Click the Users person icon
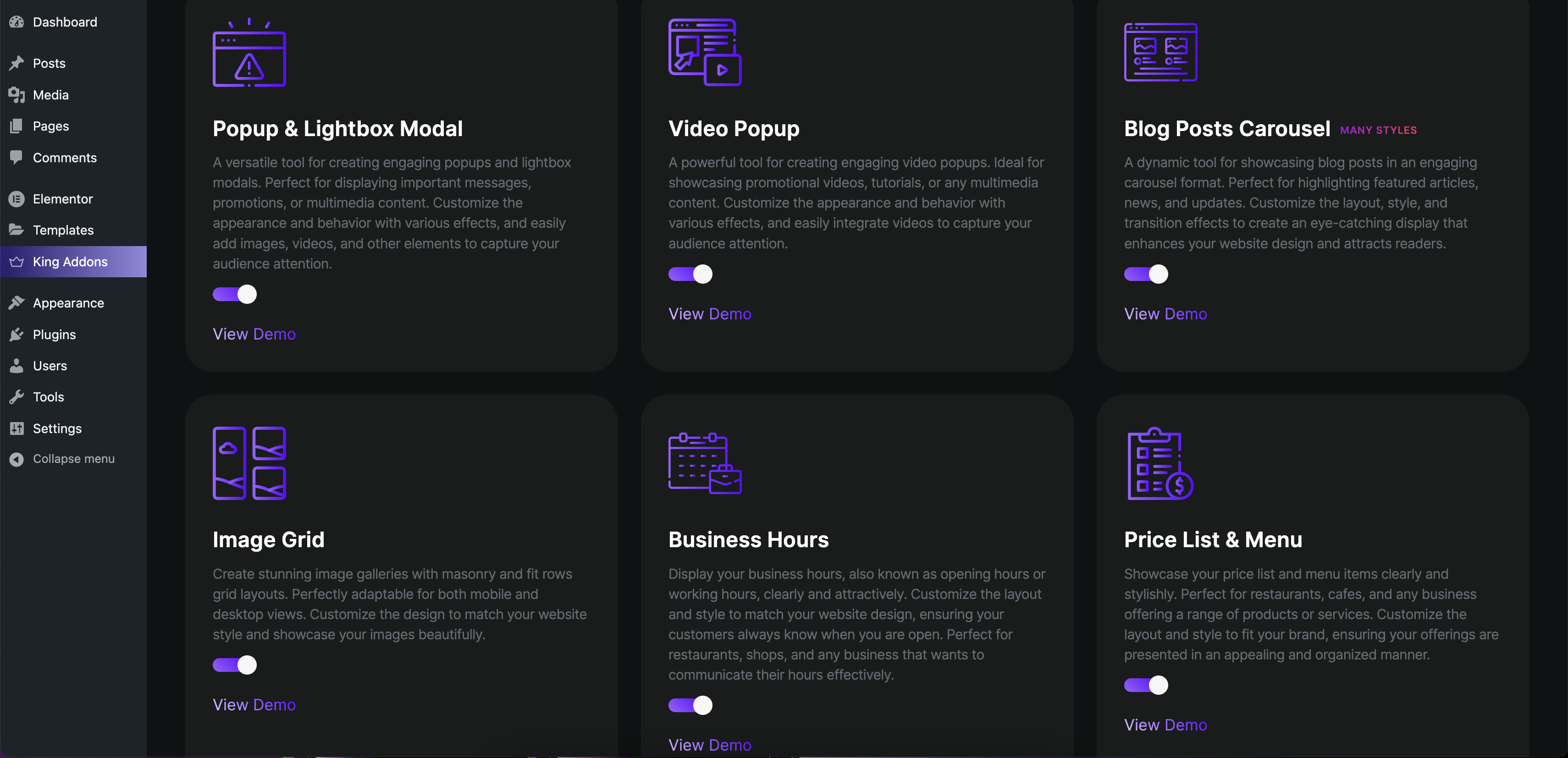 pyautogui.click(x=17, y=366)
